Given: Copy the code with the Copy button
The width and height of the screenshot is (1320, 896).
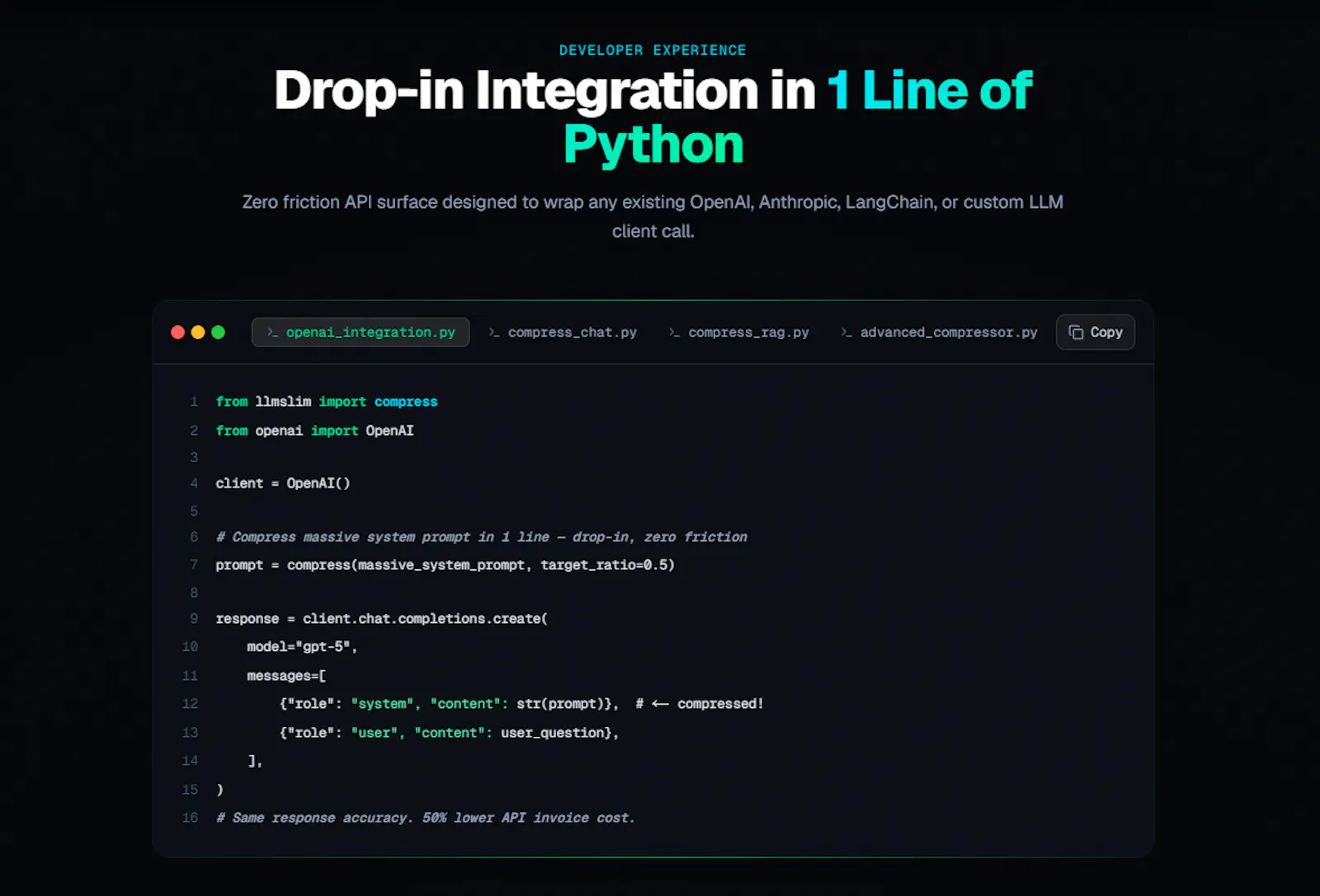Looking at the screenshot, I should (x=1096, y=332).
